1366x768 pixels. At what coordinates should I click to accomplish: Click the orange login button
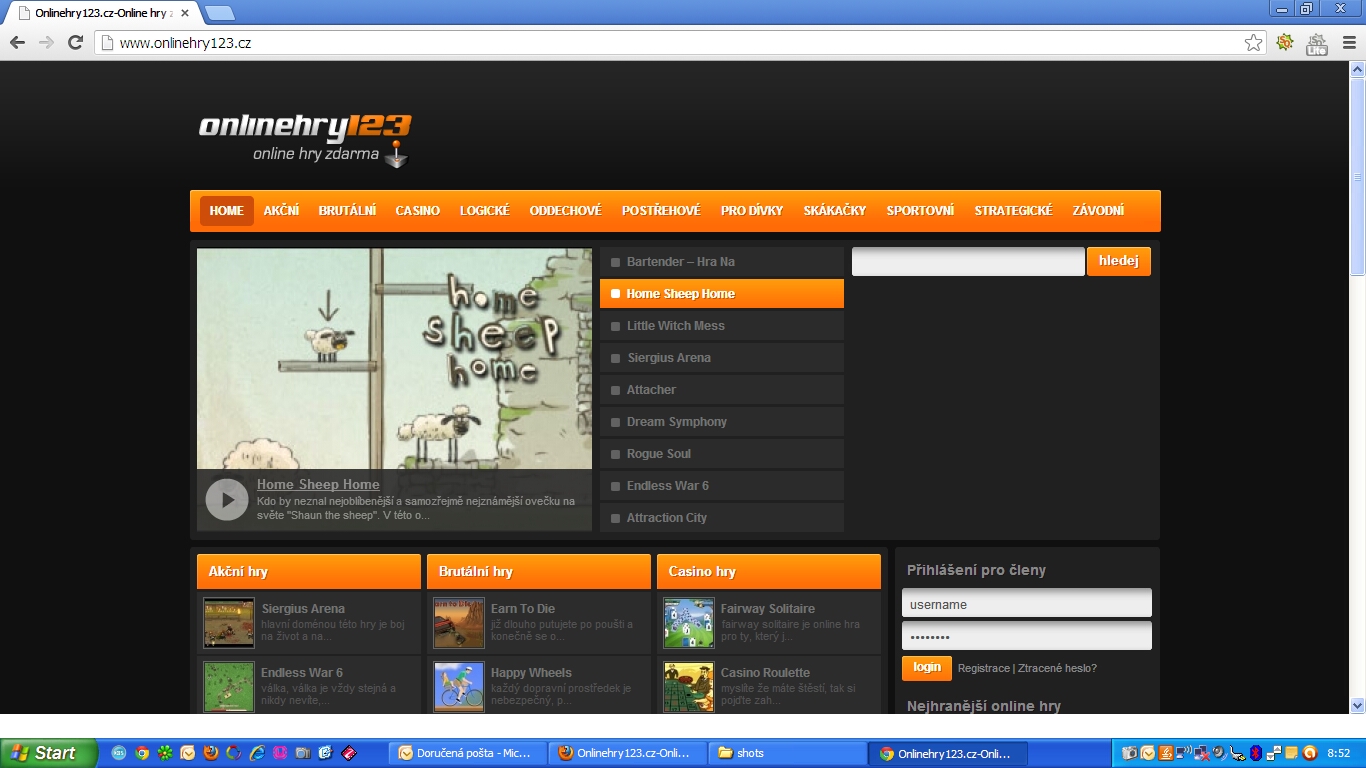927,668
